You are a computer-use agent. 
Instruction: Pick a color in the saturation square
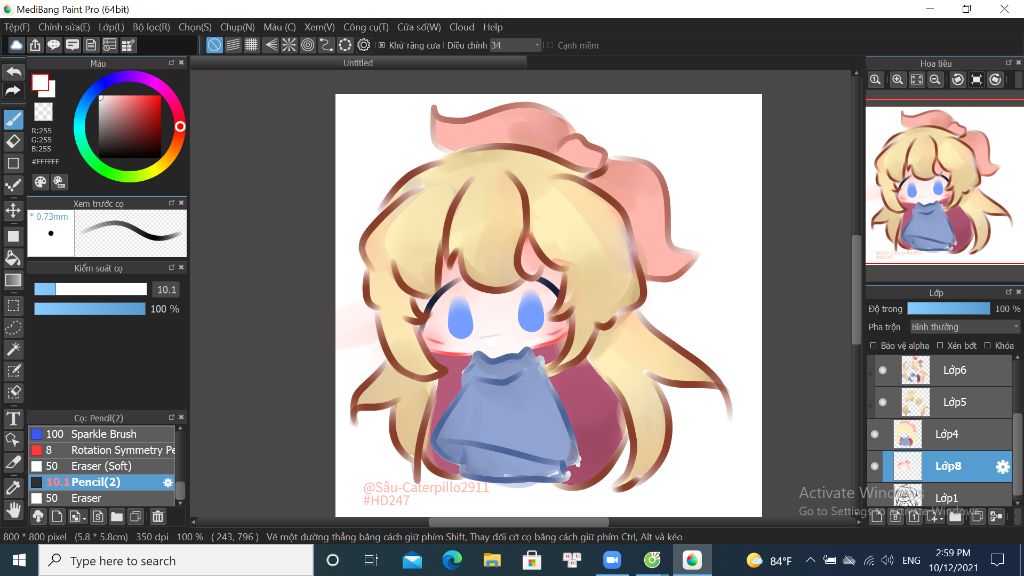(x=130, y=127)
